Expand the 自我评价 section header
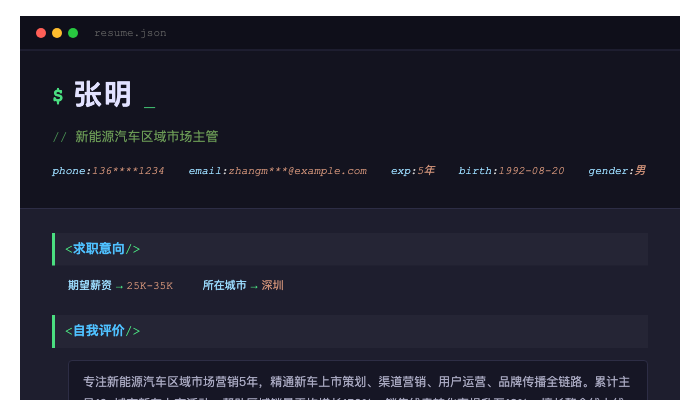Screen dimensions: 700x400 pyautogui.click(x=103, y=331)
